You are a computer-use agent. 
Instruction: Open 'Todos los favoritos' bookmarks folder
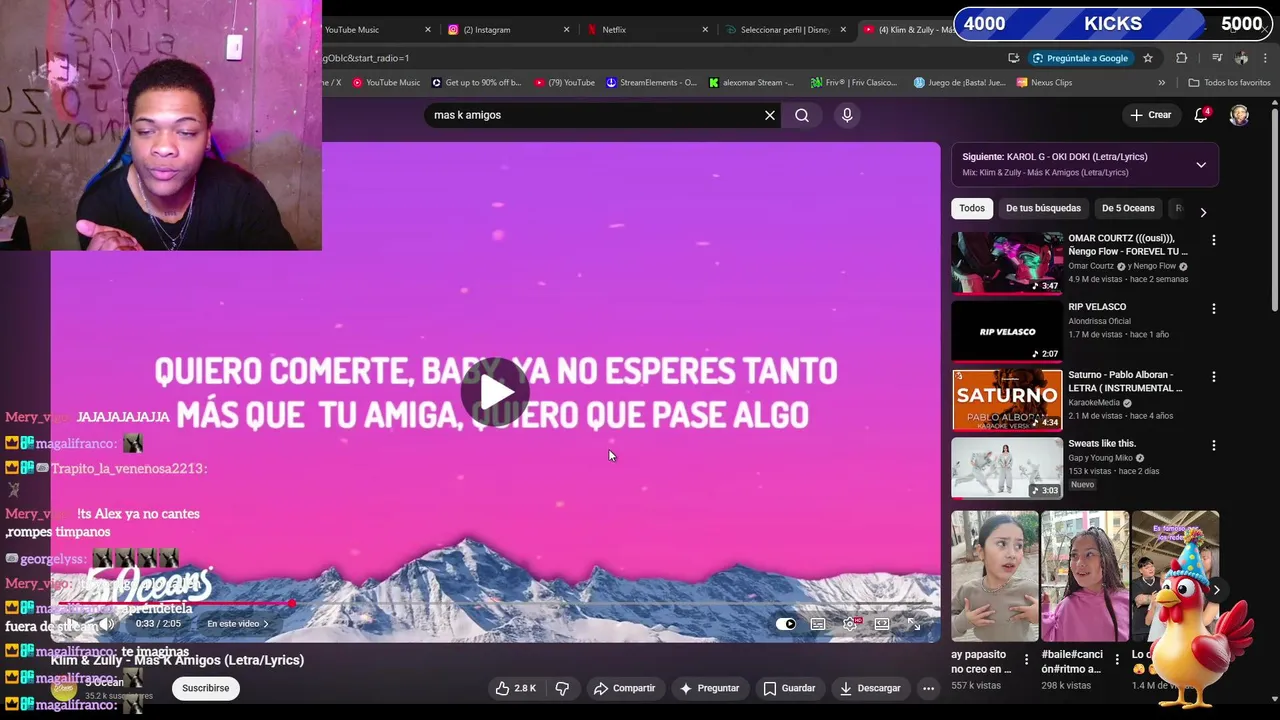[x=1229, y=83]
